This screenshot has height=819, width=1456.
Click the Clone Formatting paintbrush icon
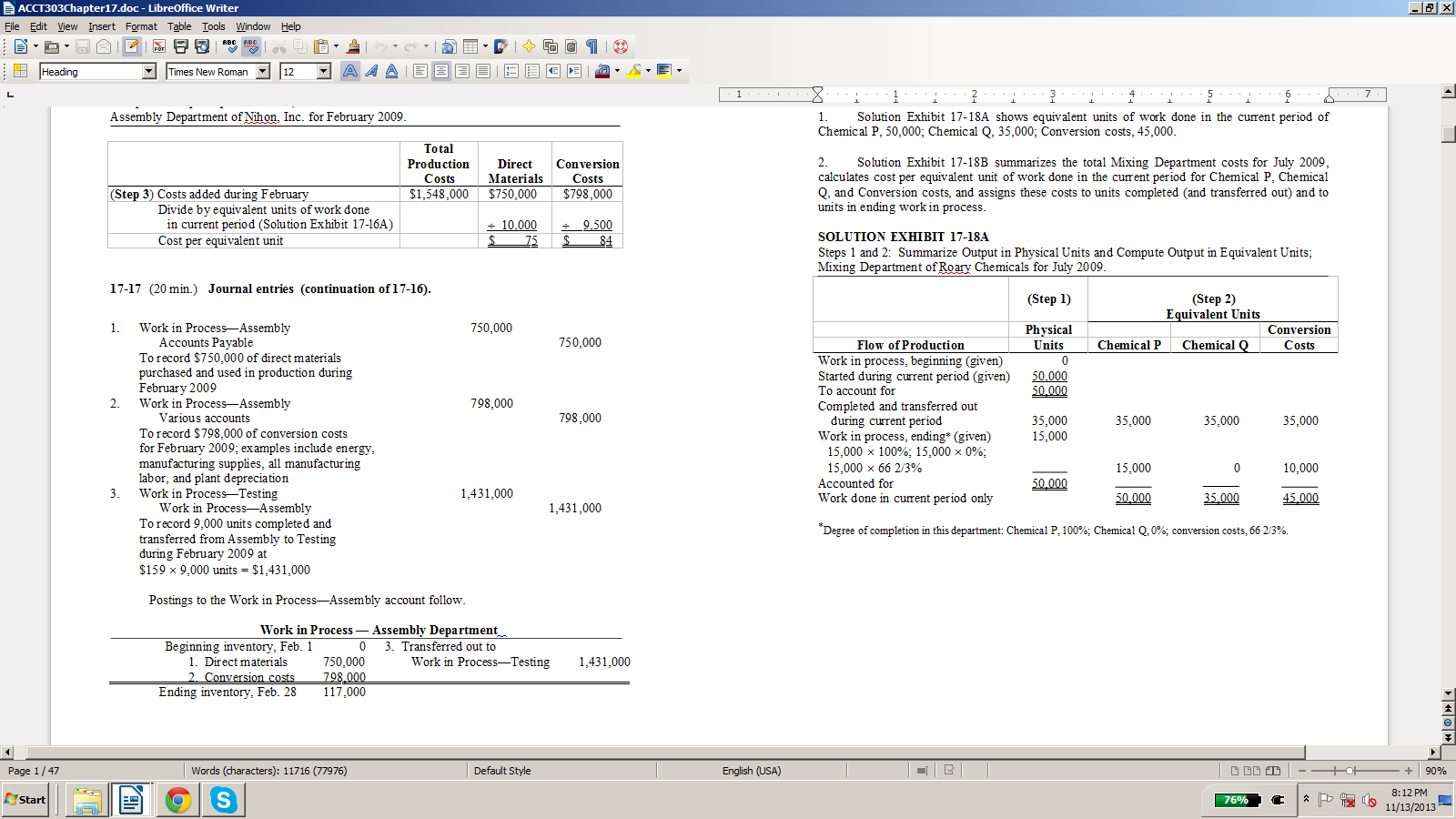coord(353,46)
